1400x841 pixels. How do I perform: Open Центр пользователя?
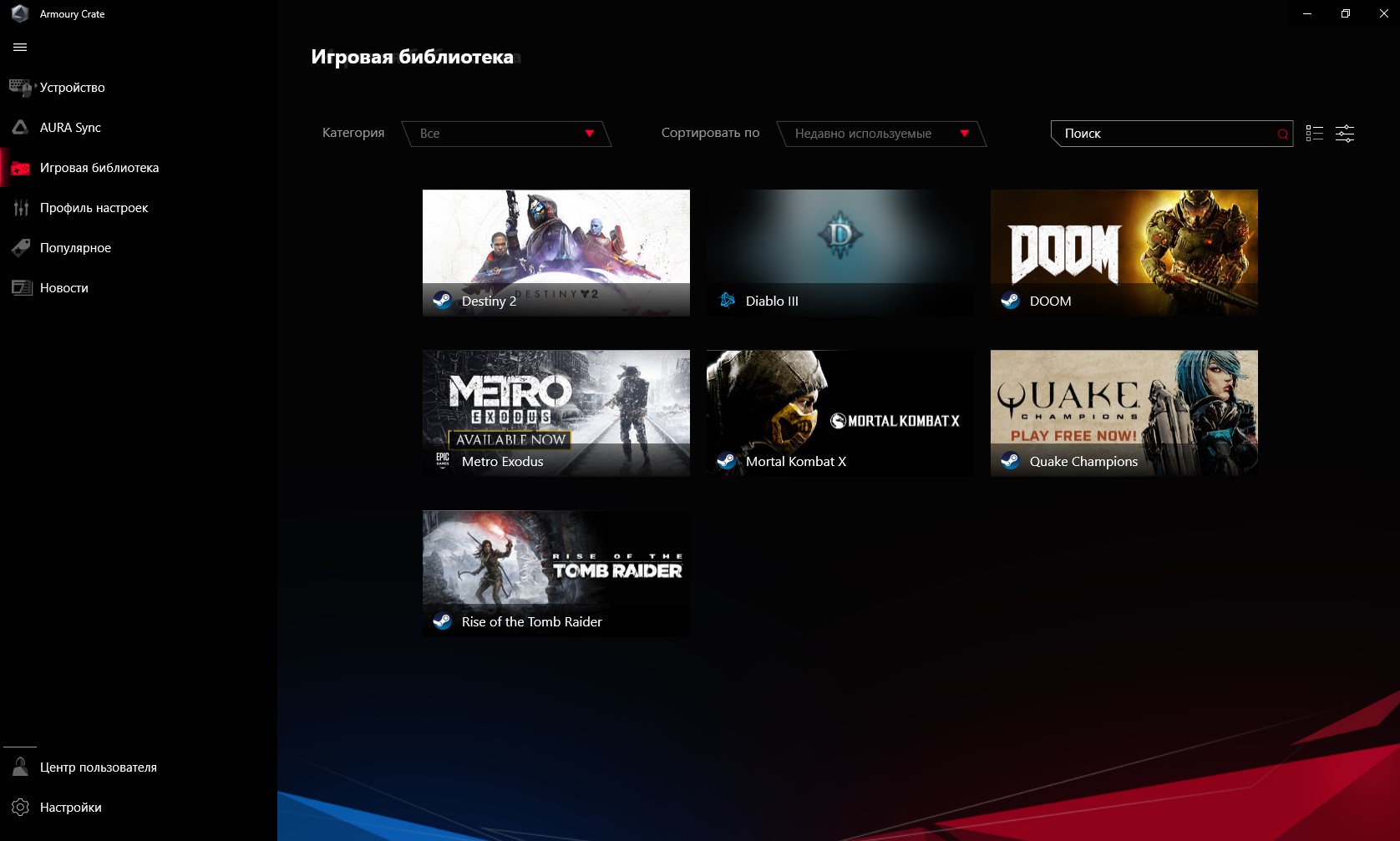click(x=139, y=767)
